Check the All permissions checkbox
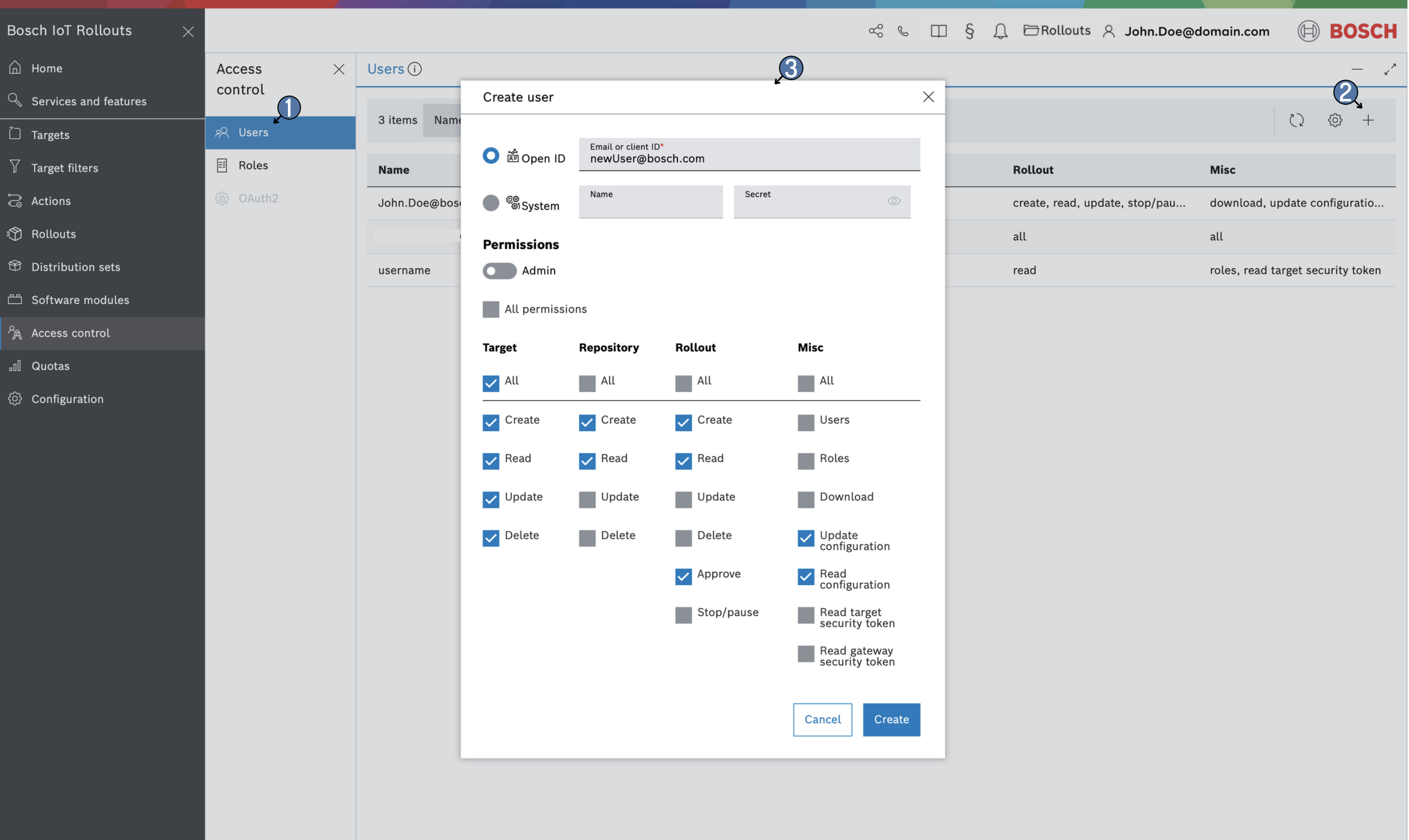This screenshot has width=1409, height=840. point(490,309)
